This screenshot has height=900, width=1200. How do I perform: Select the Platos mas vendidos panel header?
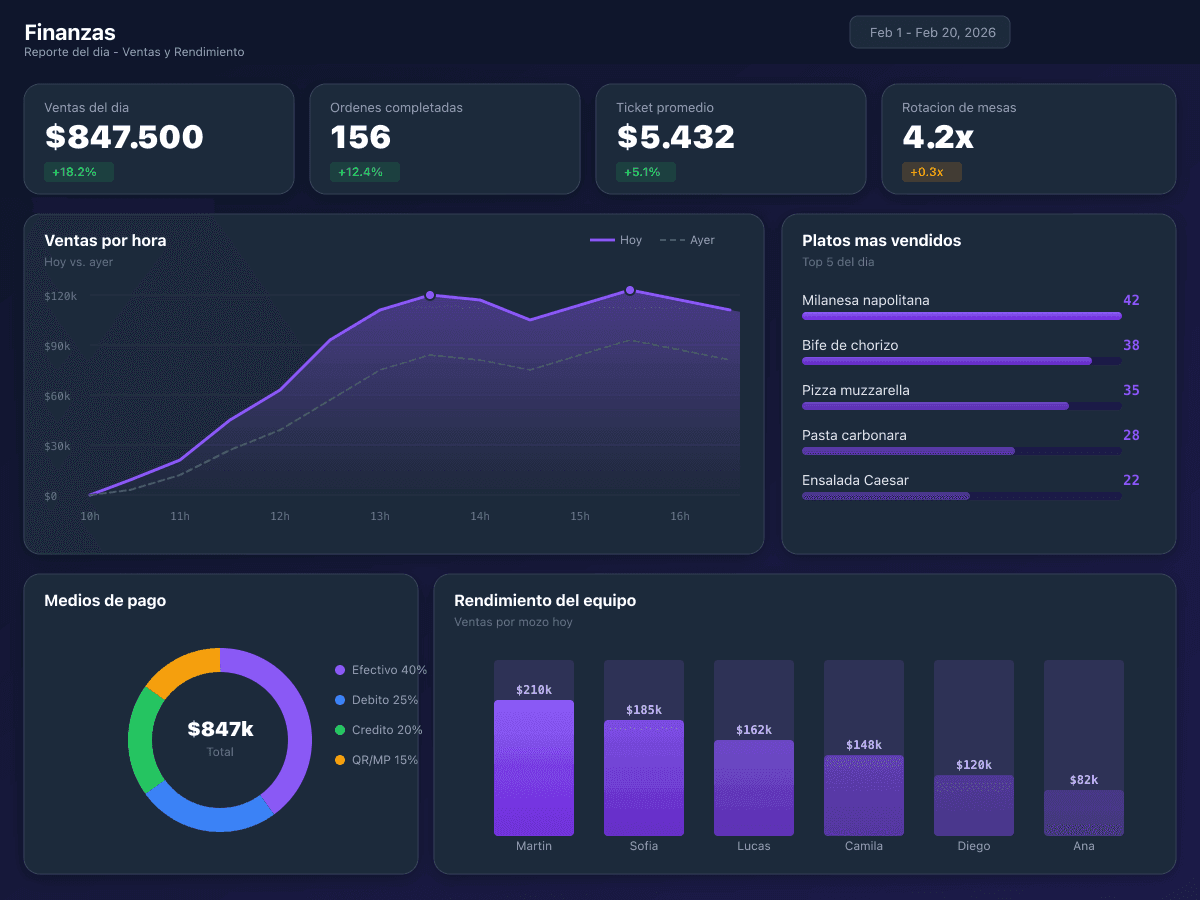tap(881, 240)
